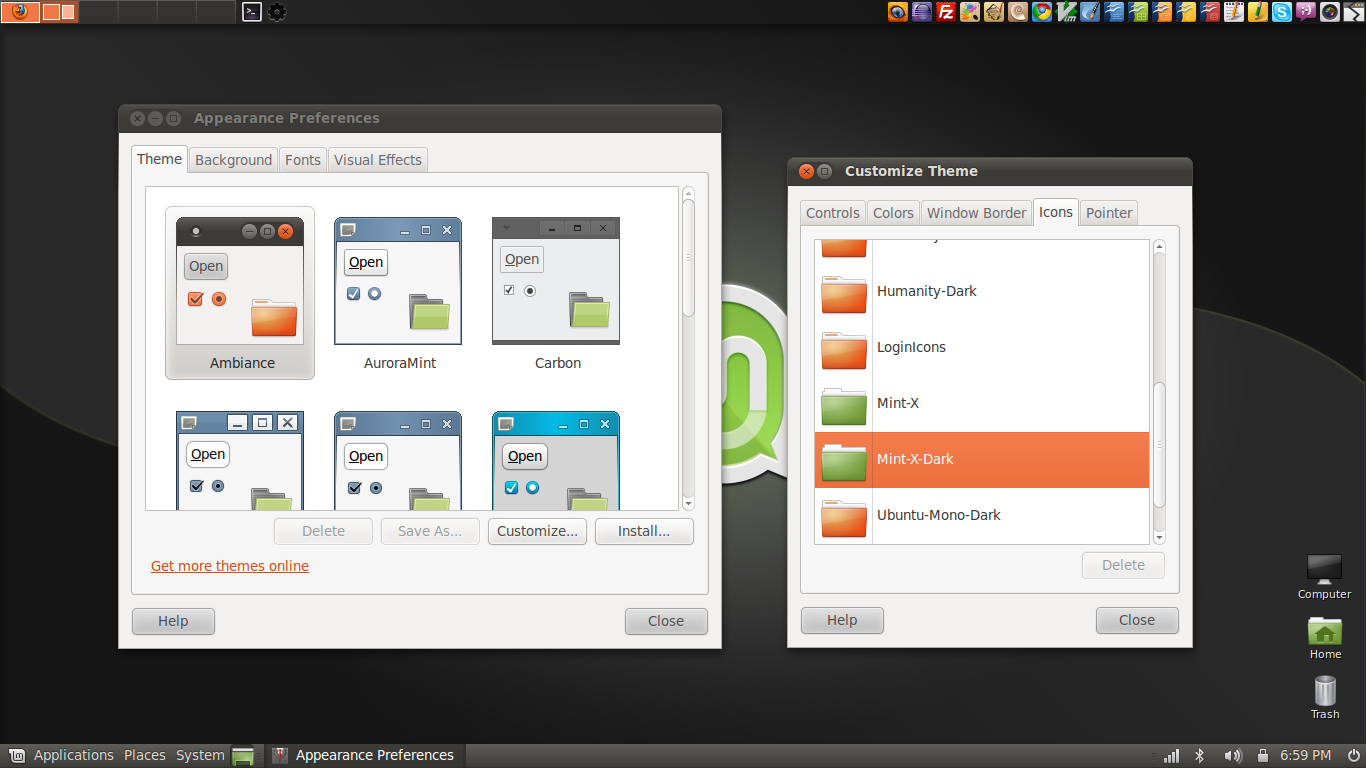The image size is (1366, 768).
Task: Launch Vim from the top panel
Action: (1066, 12)
